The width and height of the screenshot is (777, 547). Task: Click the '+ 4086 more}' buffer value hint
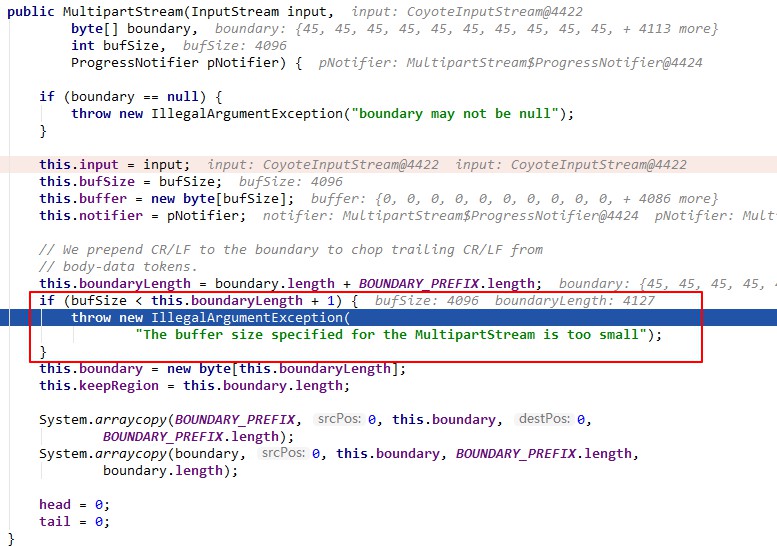point(670,199)
